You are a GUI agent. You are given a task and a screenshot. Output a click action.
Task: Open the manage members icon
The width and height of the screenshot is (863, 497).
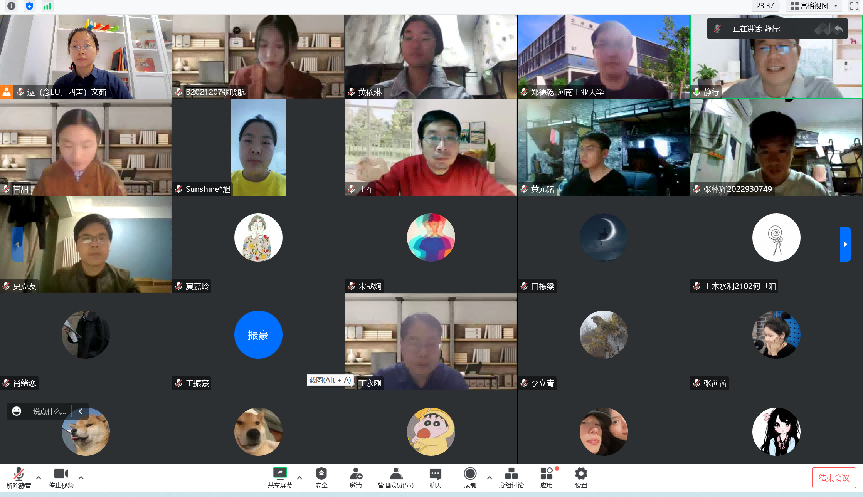click(396, 474)
